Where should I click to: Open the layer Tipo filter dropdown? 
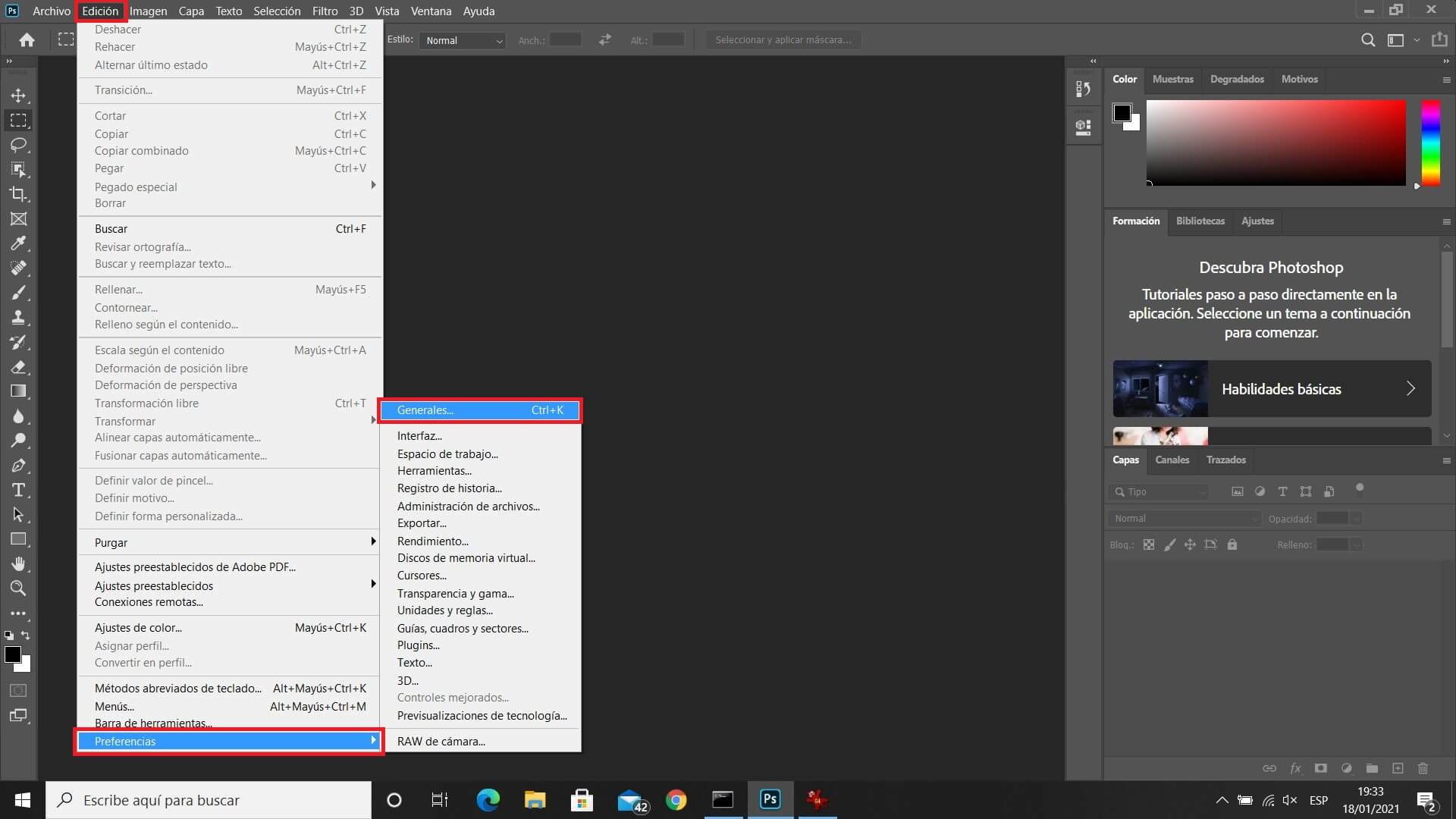[1159, 492]
